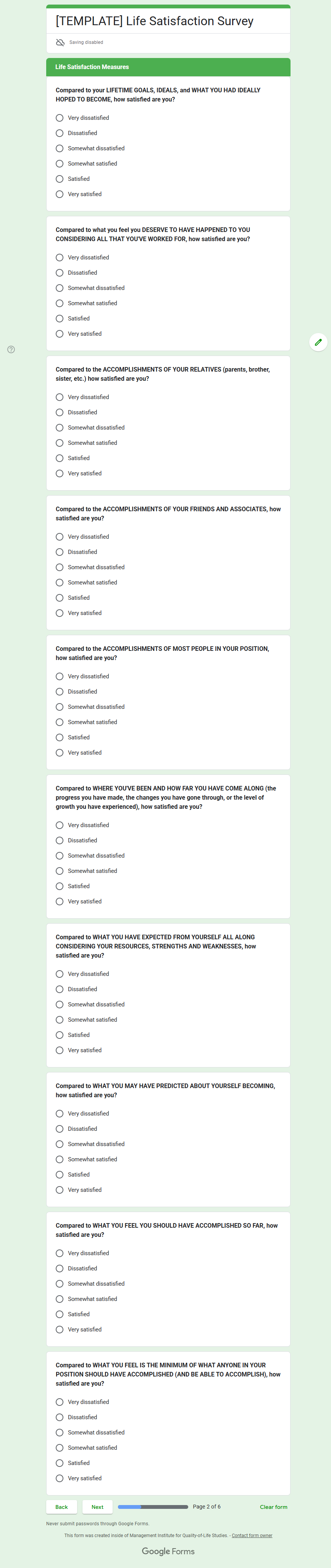Click the page progress bar
The height and width of the screenshot is (1568, 331).
(153, 1507)
